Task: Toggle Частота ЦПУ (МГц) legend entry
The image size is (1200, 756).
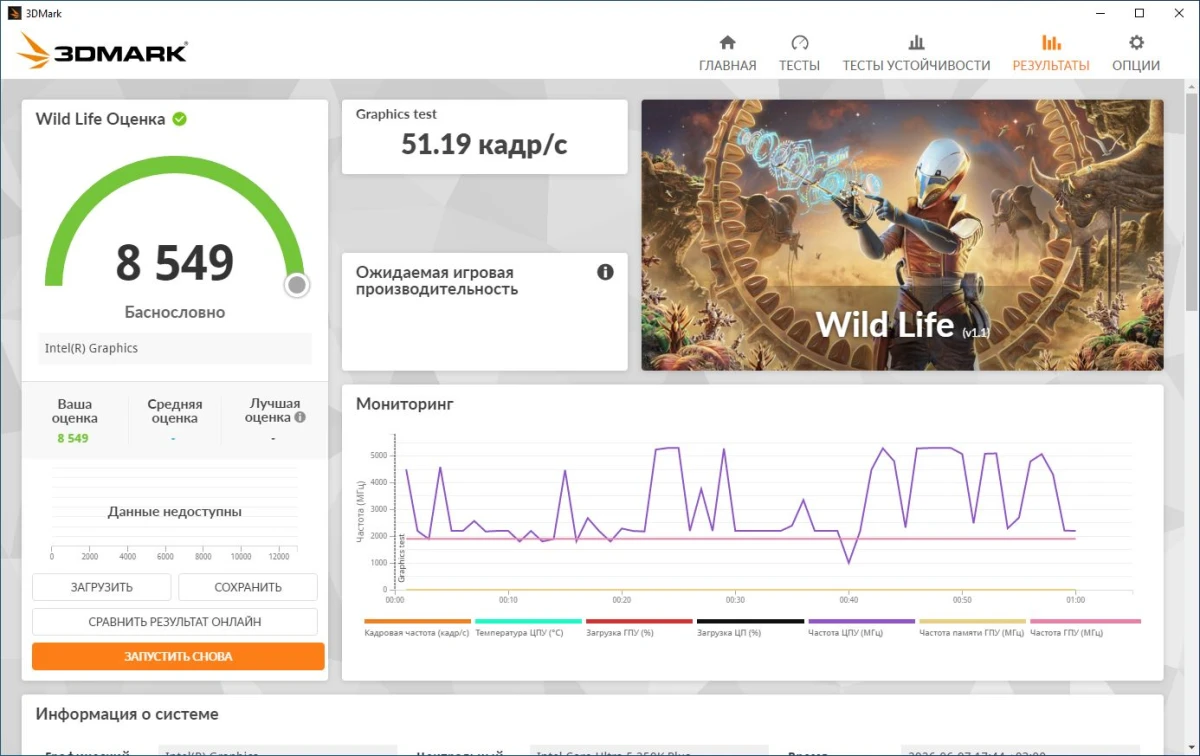Action: 861,628
